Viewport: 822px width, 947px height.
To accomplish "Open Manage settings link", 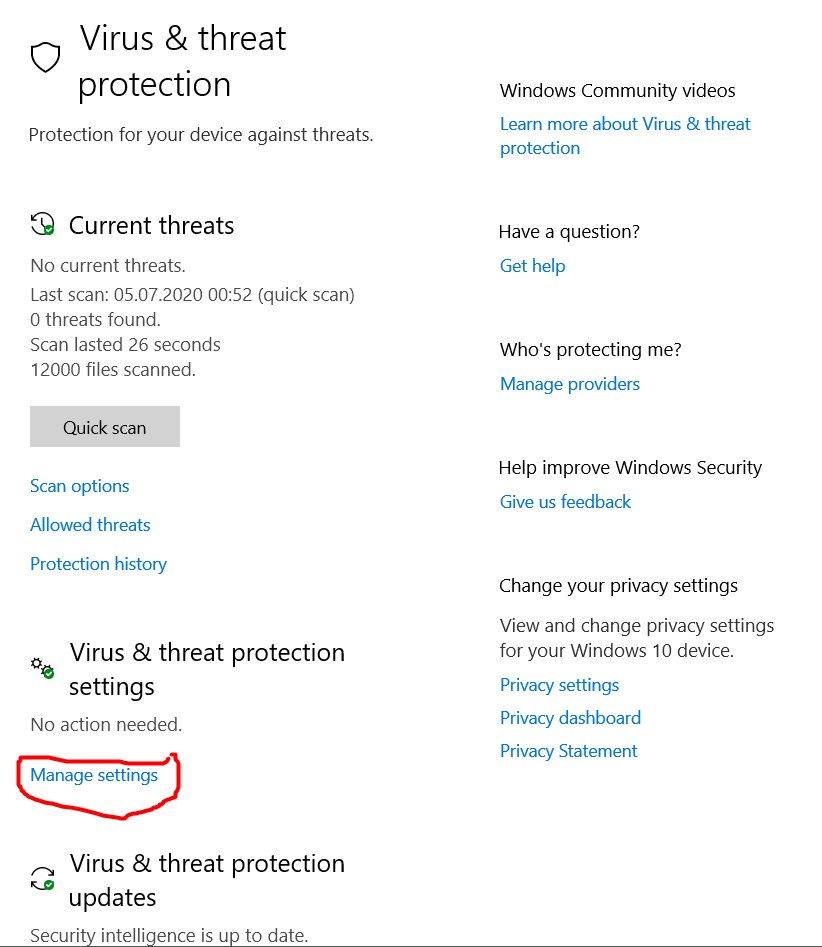I will click(94, 775).
